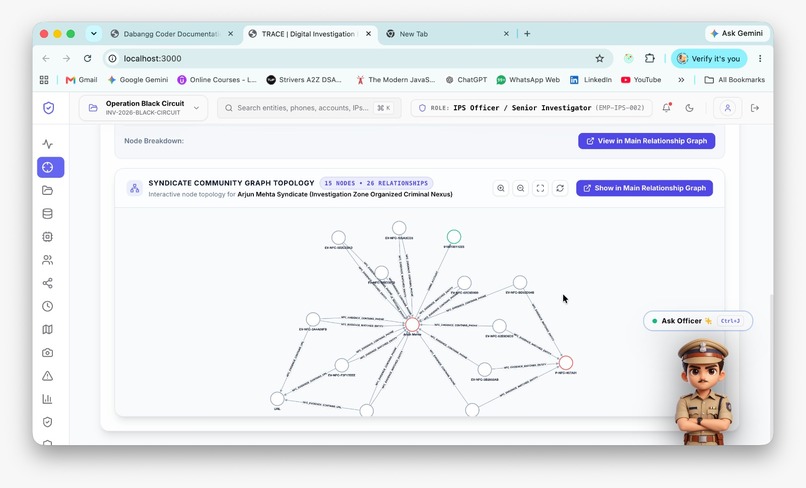The image size is (806, 488).
Task: Click View in Main Relationship Graph button
Action: (647, 141)
